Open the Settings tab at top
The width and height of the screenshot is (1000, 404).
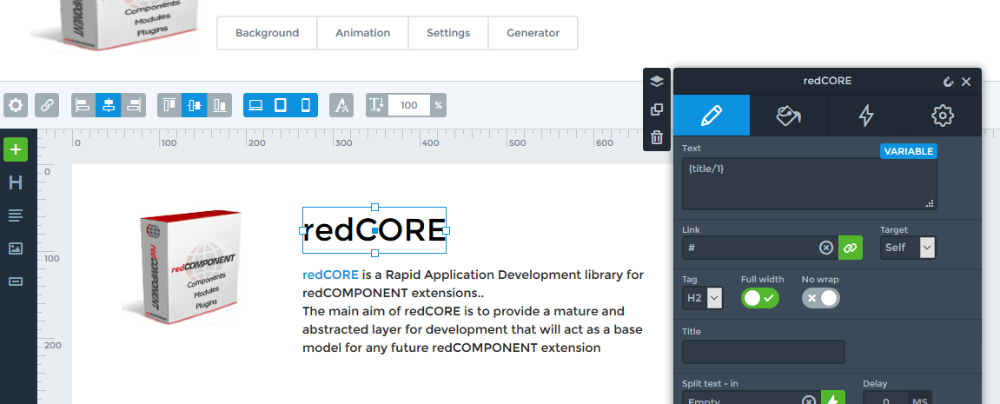[448, 33]
